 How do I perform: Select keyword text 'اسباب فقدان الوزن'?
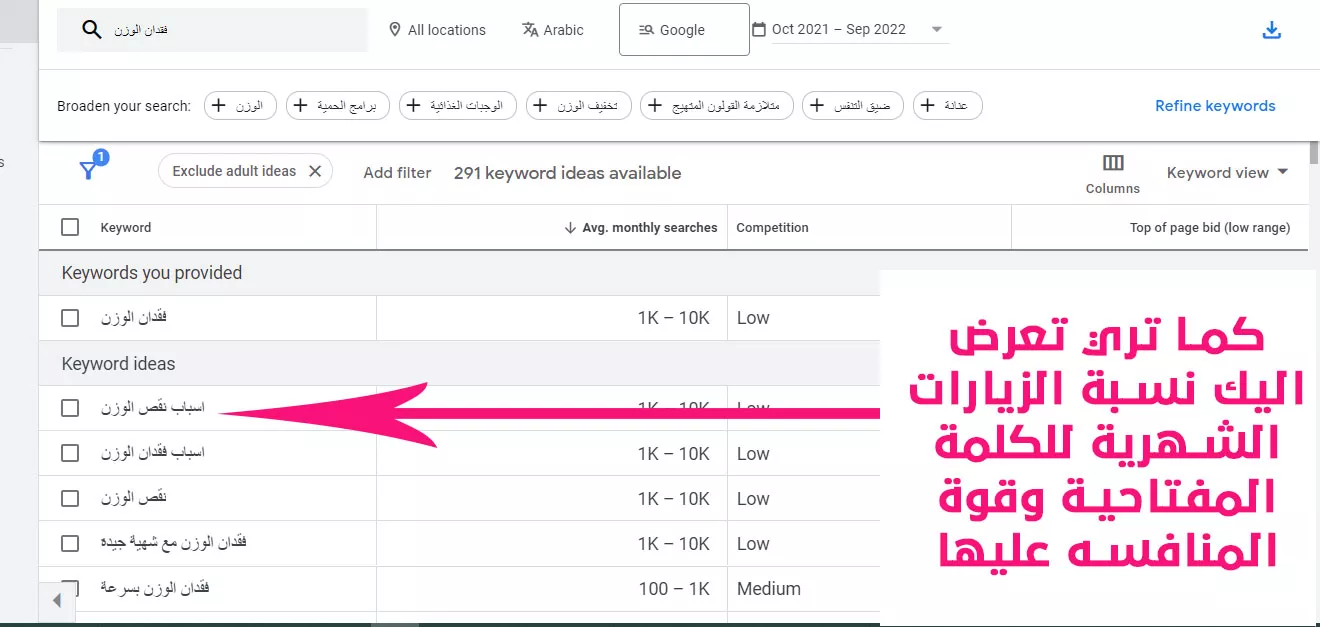coord(152,453)
